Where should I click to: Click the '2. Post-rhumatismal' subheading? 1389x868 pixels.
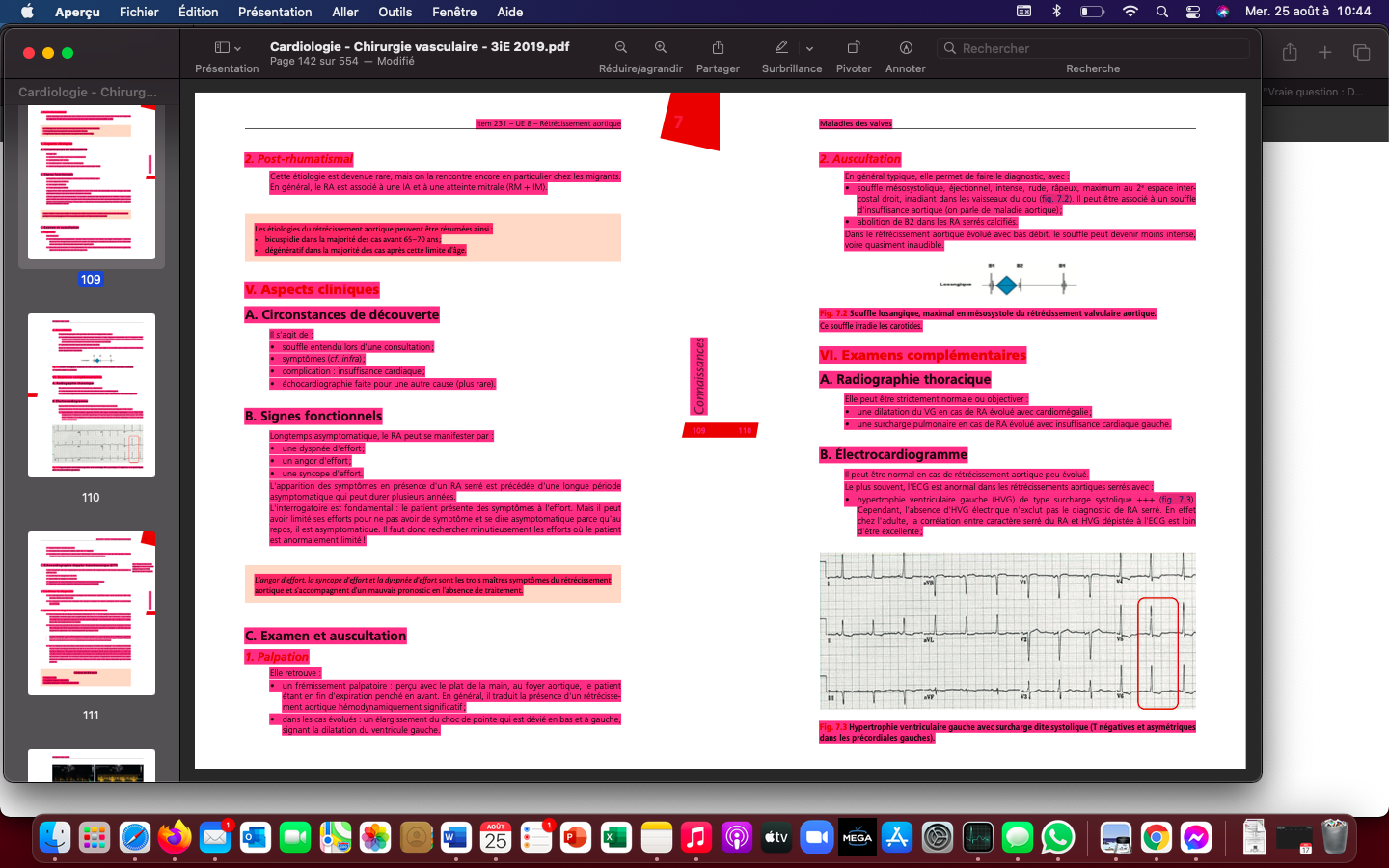299,159
